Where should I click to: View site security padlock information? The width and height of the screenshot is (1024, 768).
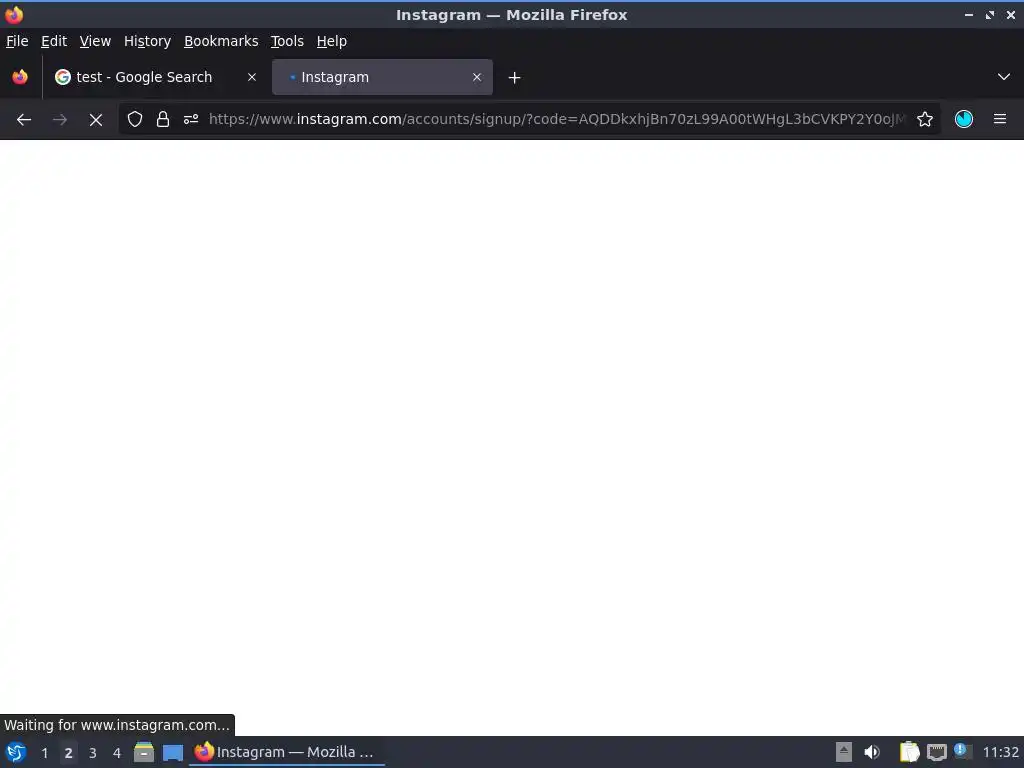point(163,120)
